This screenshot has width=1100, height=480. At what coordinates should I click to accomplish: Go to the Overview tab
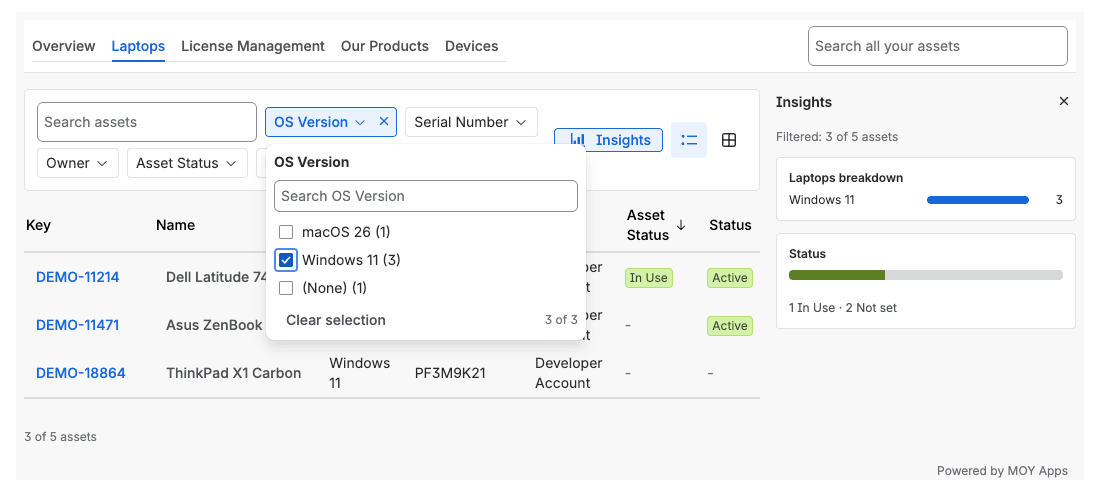64,46
